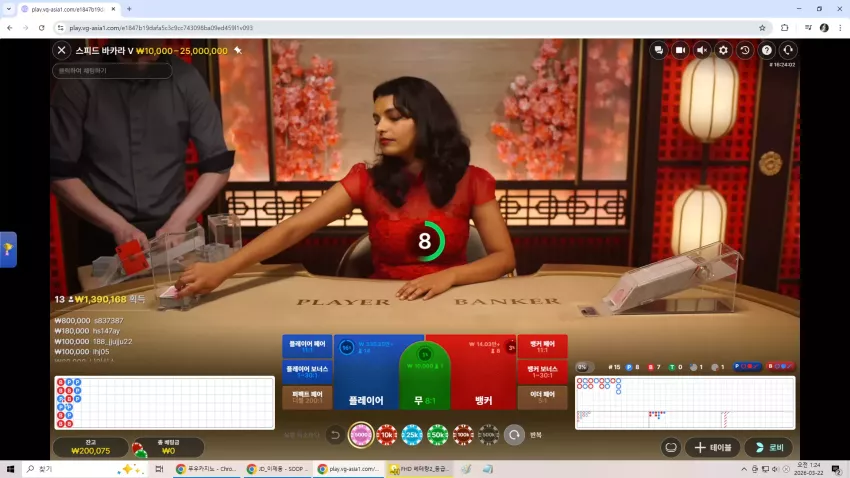Toggle the video camera icon
Screen dimensions: 850x478
(680, 50)
